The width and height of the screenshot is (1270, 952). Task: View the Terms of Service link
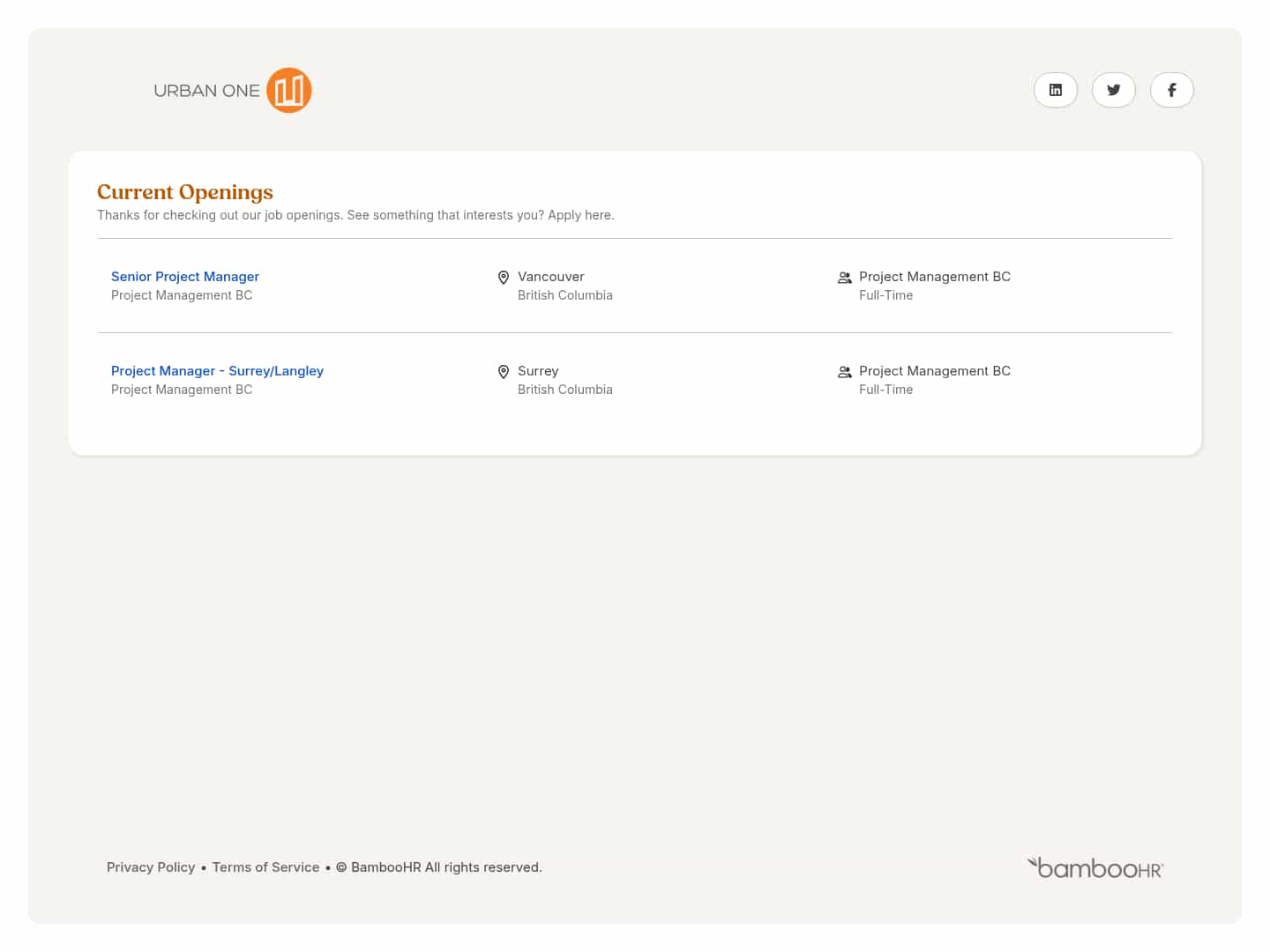265,867
